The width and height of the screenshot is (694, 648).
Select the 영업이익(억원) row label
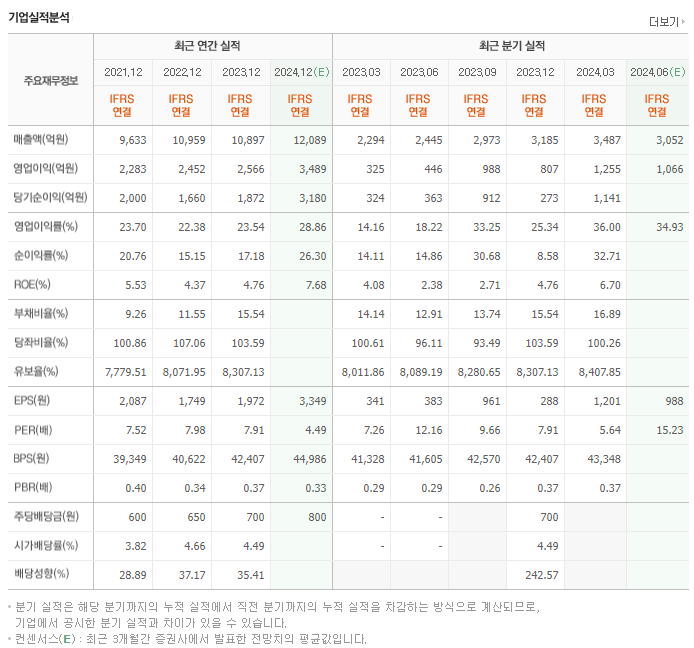[46, 168]
